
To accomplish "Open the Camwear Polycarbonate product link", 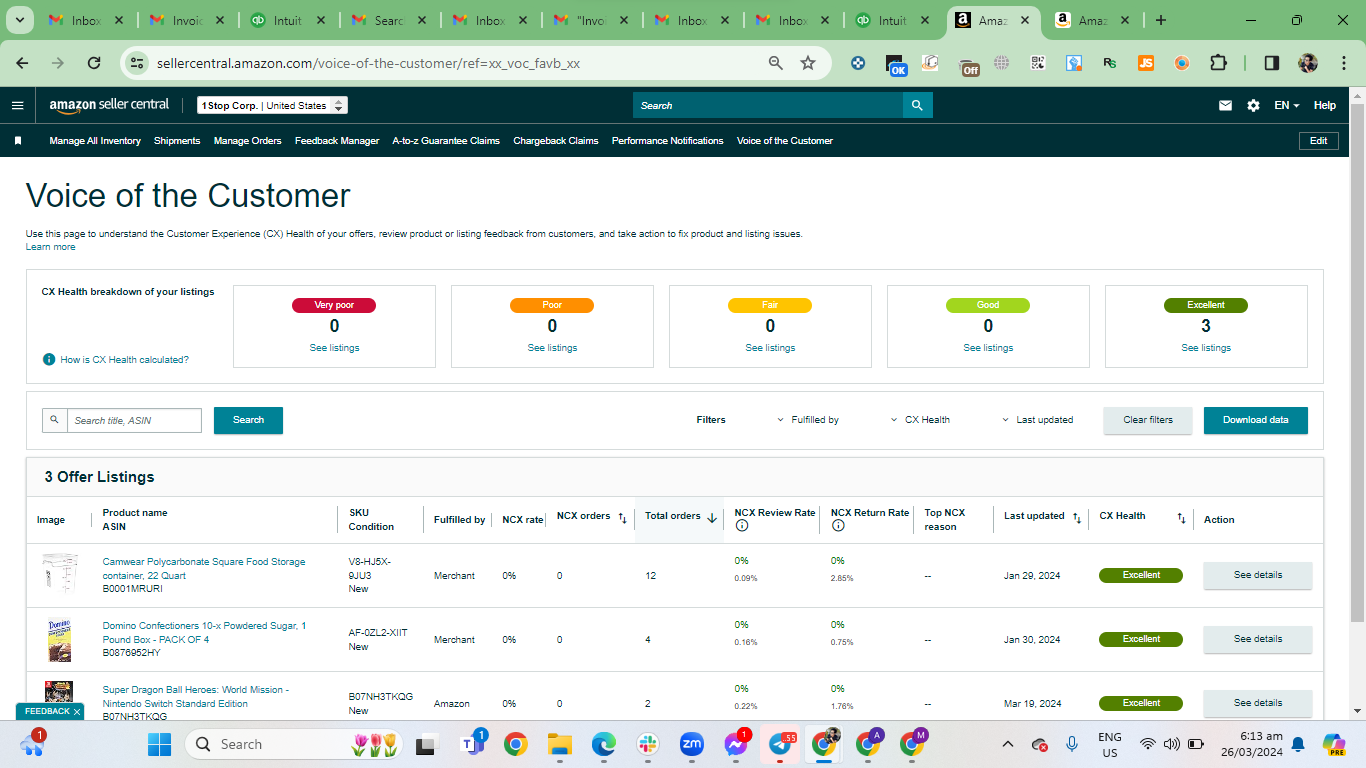I will point(204,569).
